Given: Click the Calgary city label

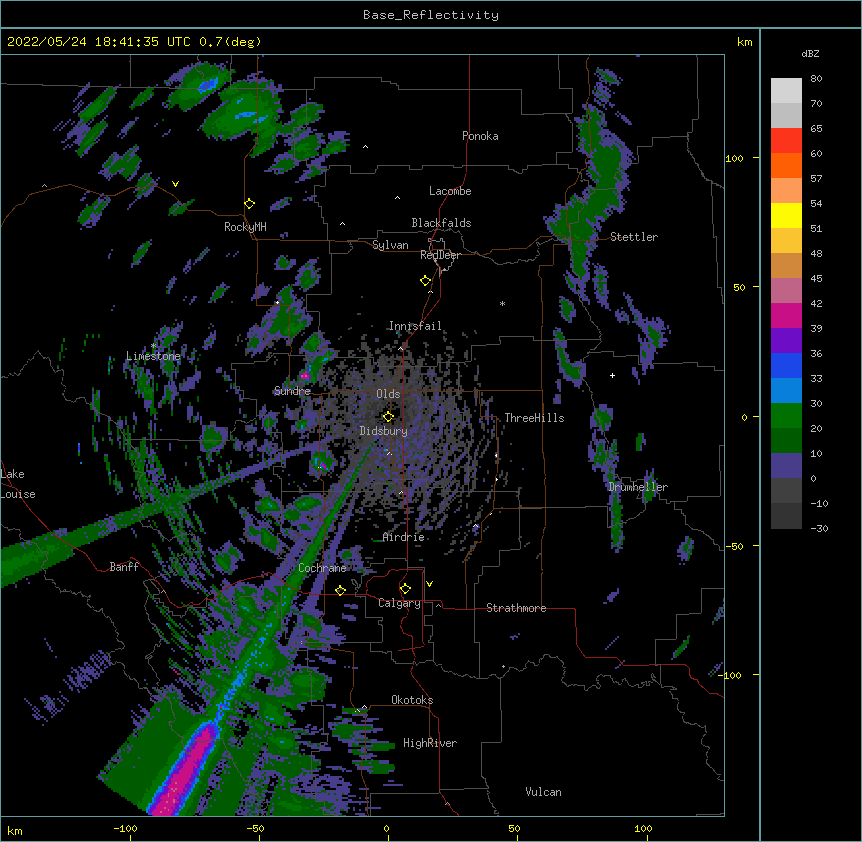Looking at the screenshot, I should coord(399,603).
